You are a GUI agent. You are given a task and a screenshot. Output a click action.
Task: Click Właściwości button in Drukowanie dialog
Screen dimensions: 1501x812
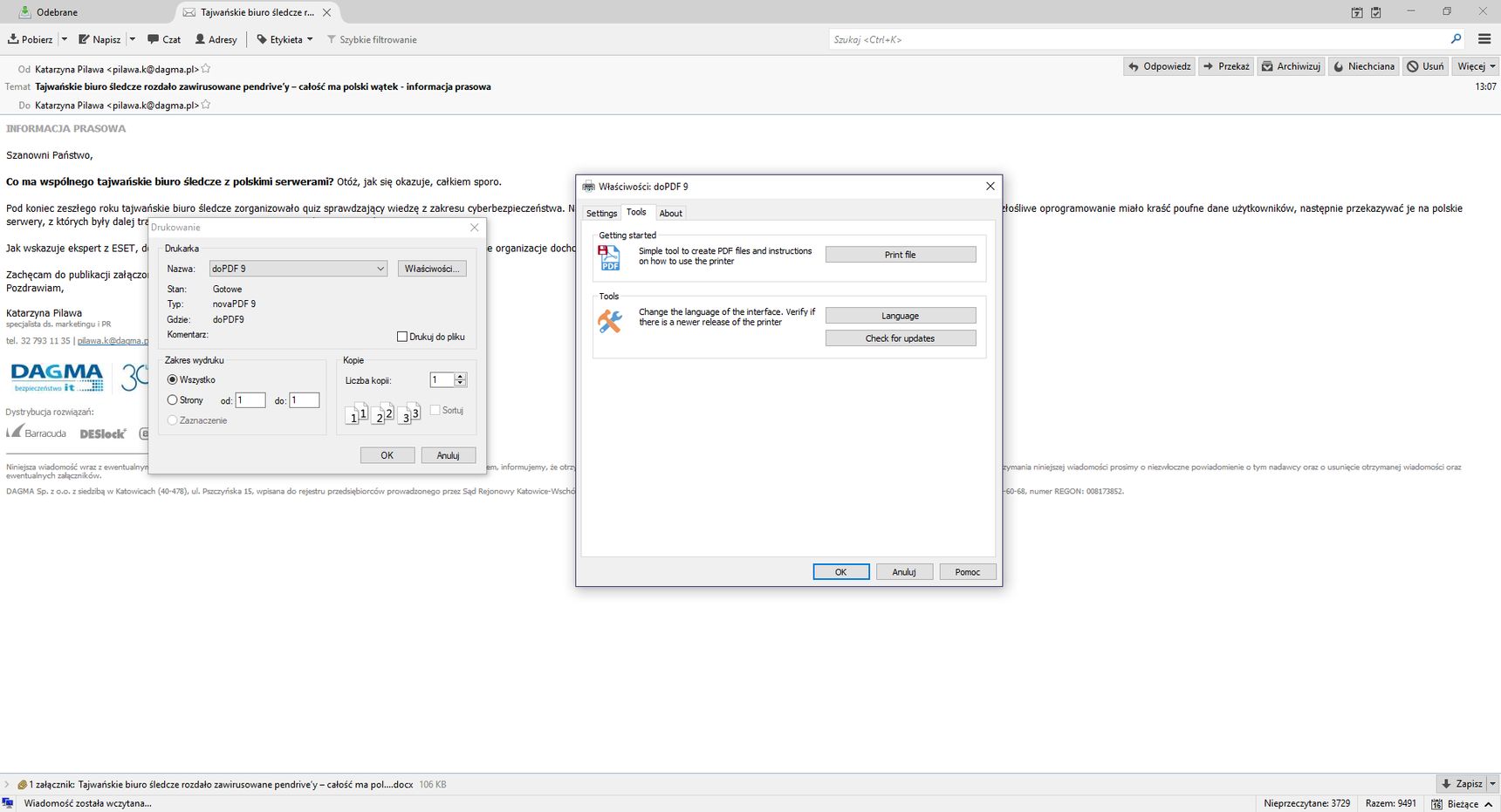432,269
